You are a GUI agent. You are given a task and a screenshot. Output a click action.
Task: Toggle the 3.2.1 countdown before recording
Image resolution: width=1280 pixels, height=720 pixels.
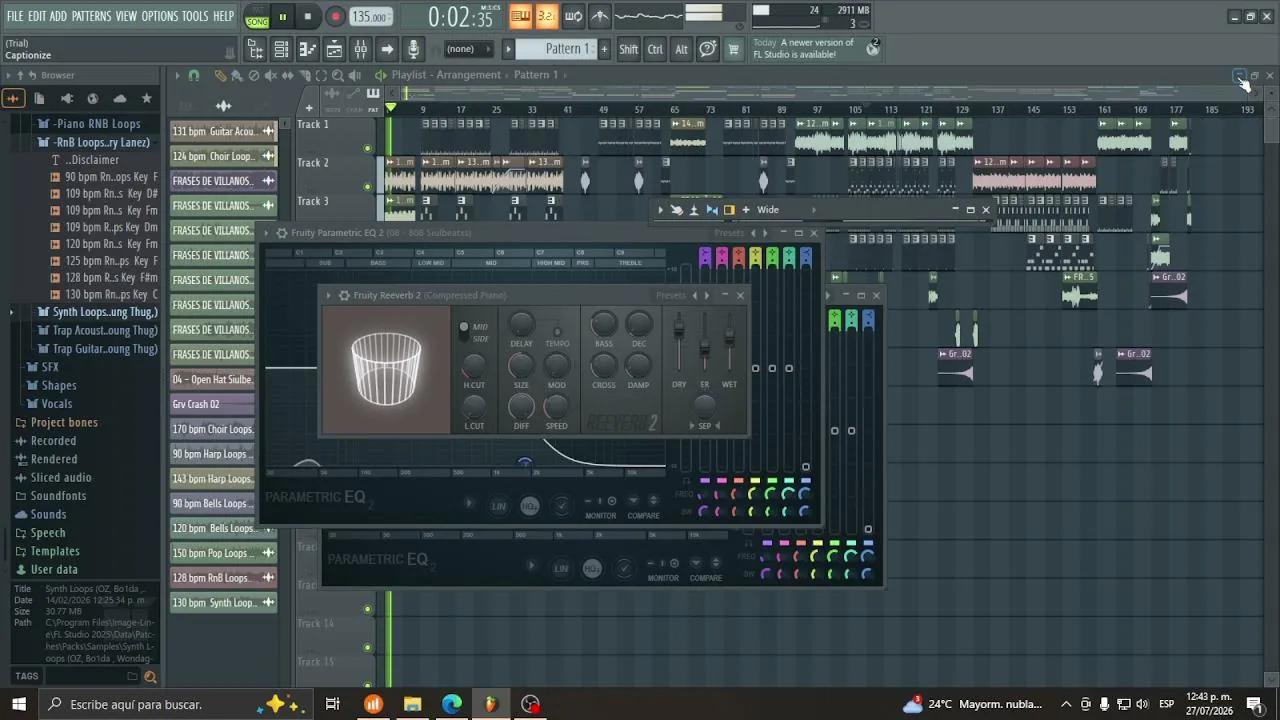click(x=546, y=16)
